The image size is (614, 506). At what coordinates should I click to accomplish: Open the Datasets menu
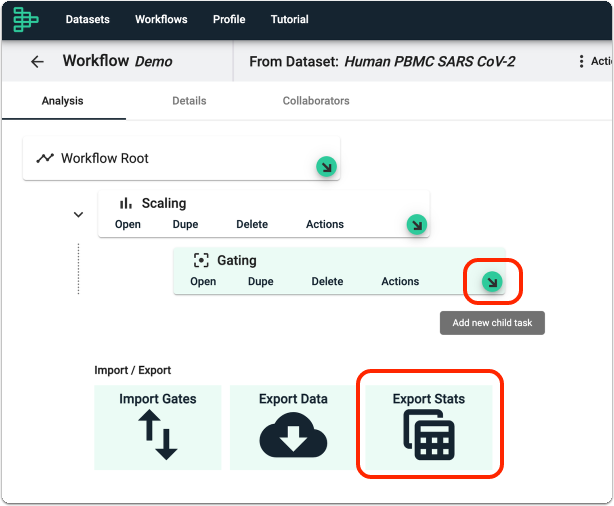(88, 19)
